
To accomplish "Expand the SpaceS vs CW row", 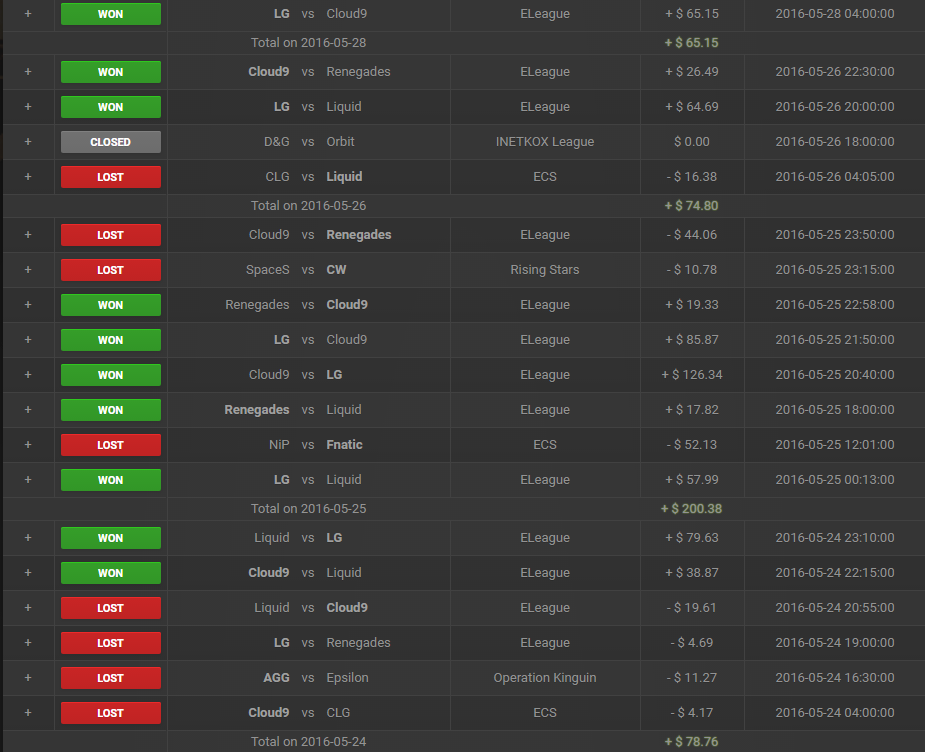I will point(28,270).
